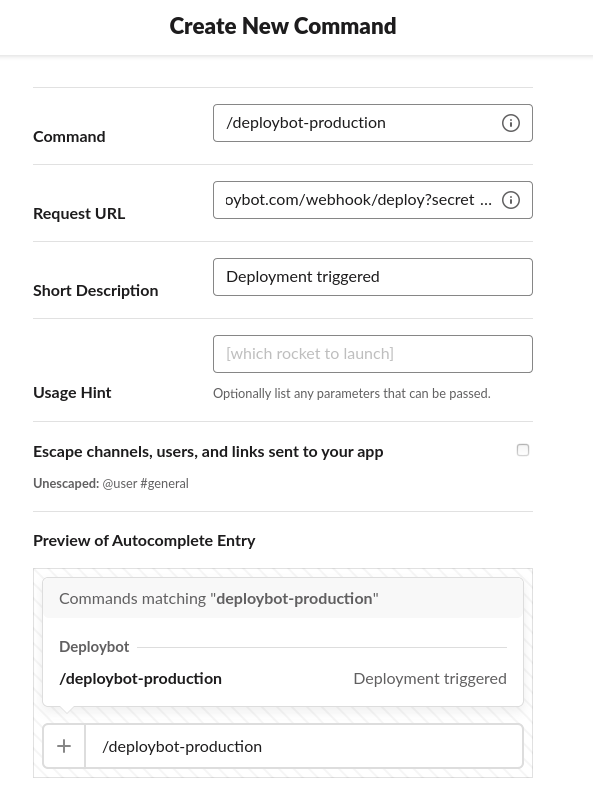Click the 'Create New Command' heading
Viewport: 593px width, 798px height.
click(x=283, y=26)
